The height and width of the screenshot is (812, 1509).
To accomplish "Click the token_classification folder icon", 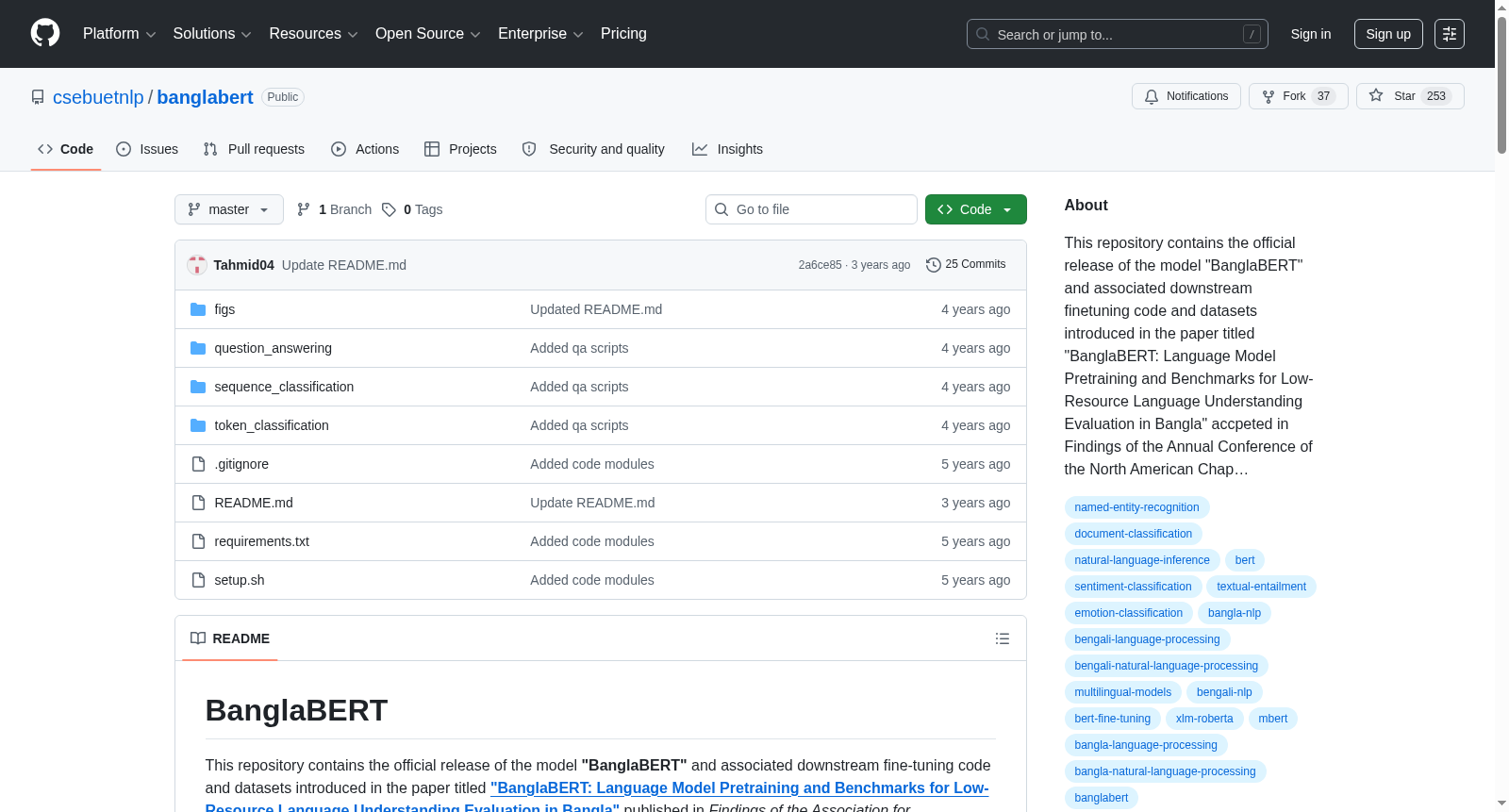I will tap(198, 425).
